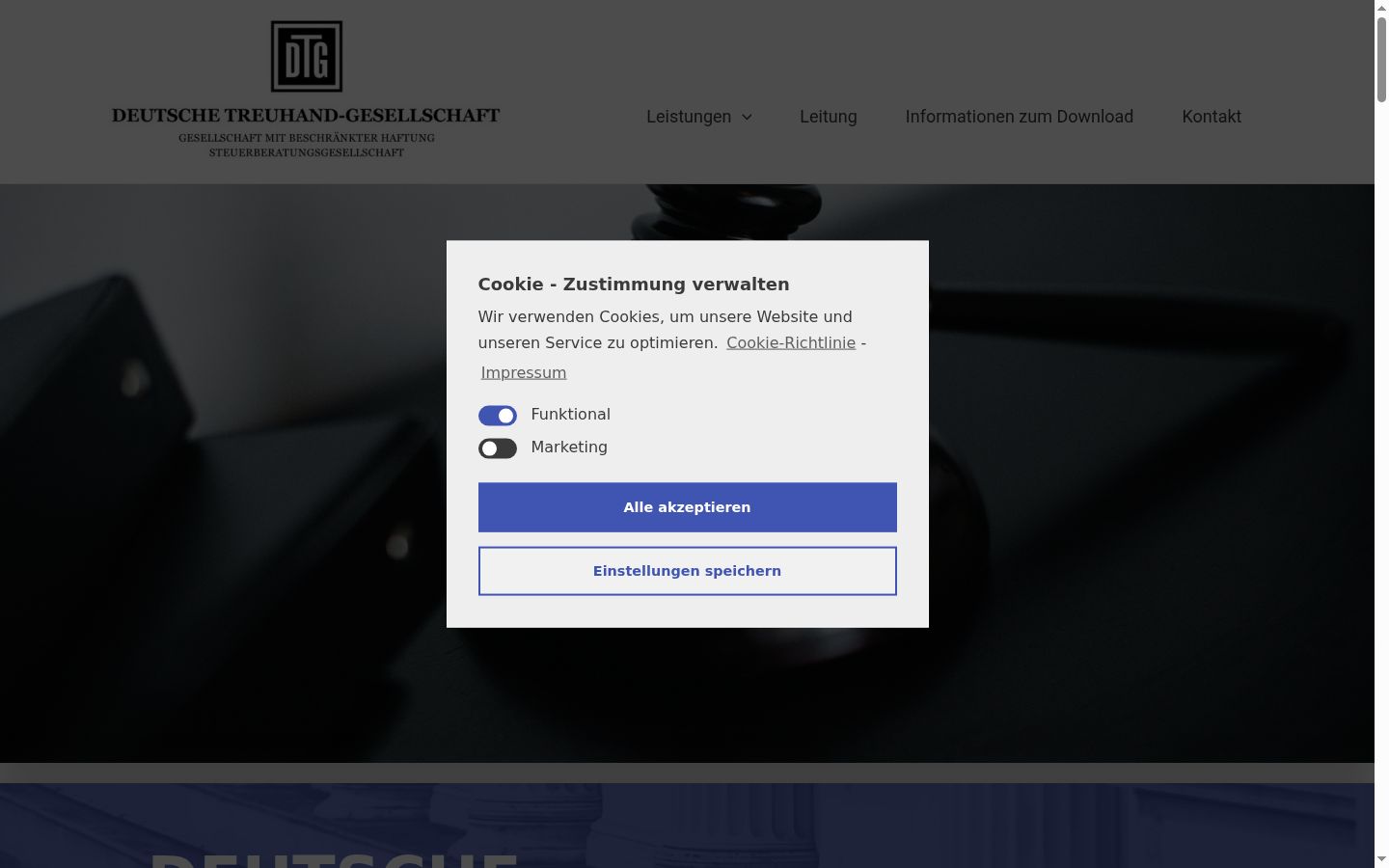Go to the Leitung page

[x=829, y=117]
